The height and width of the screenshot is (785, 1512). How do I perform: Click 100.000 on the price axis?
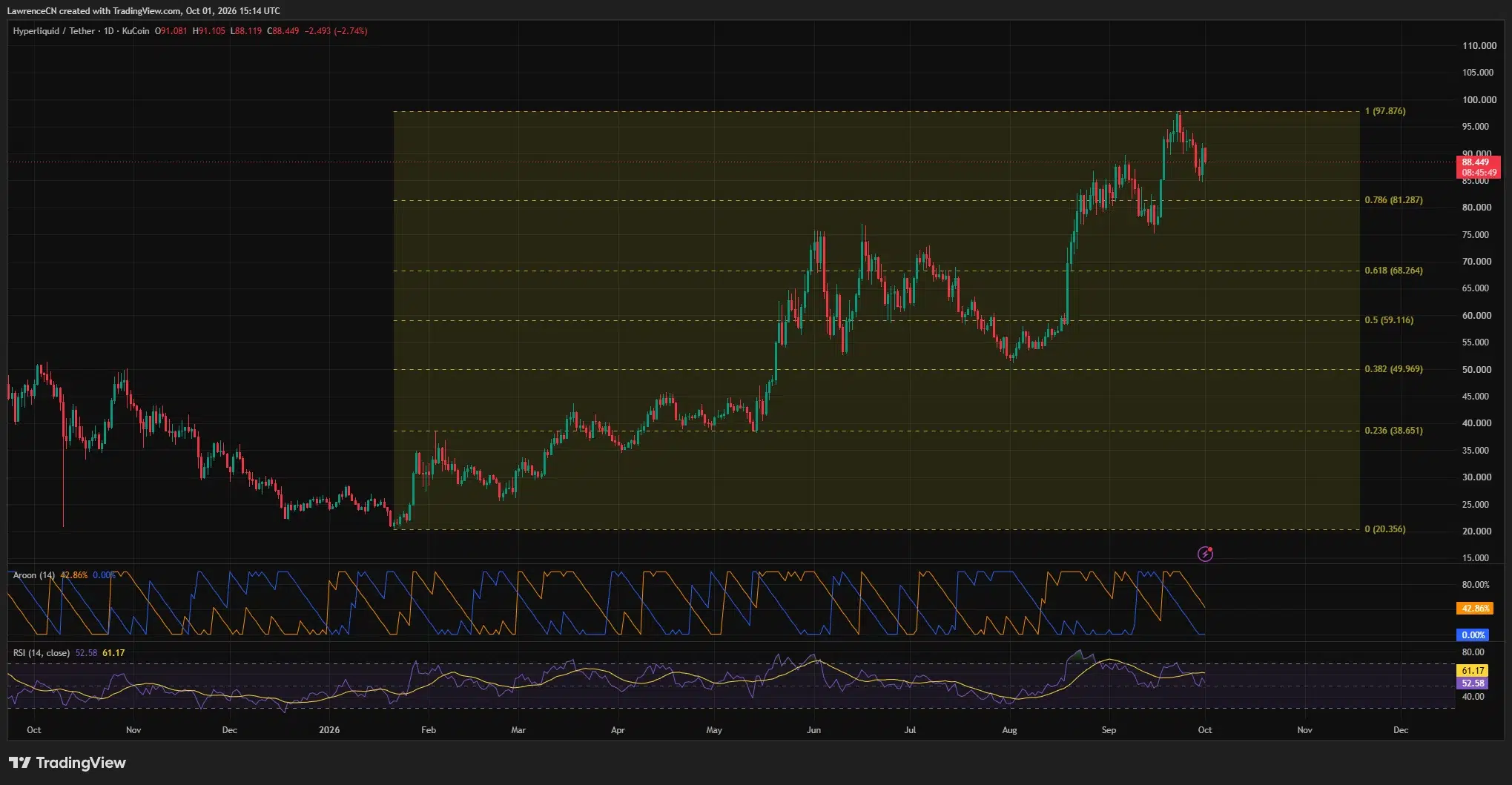coord(1479,100)
